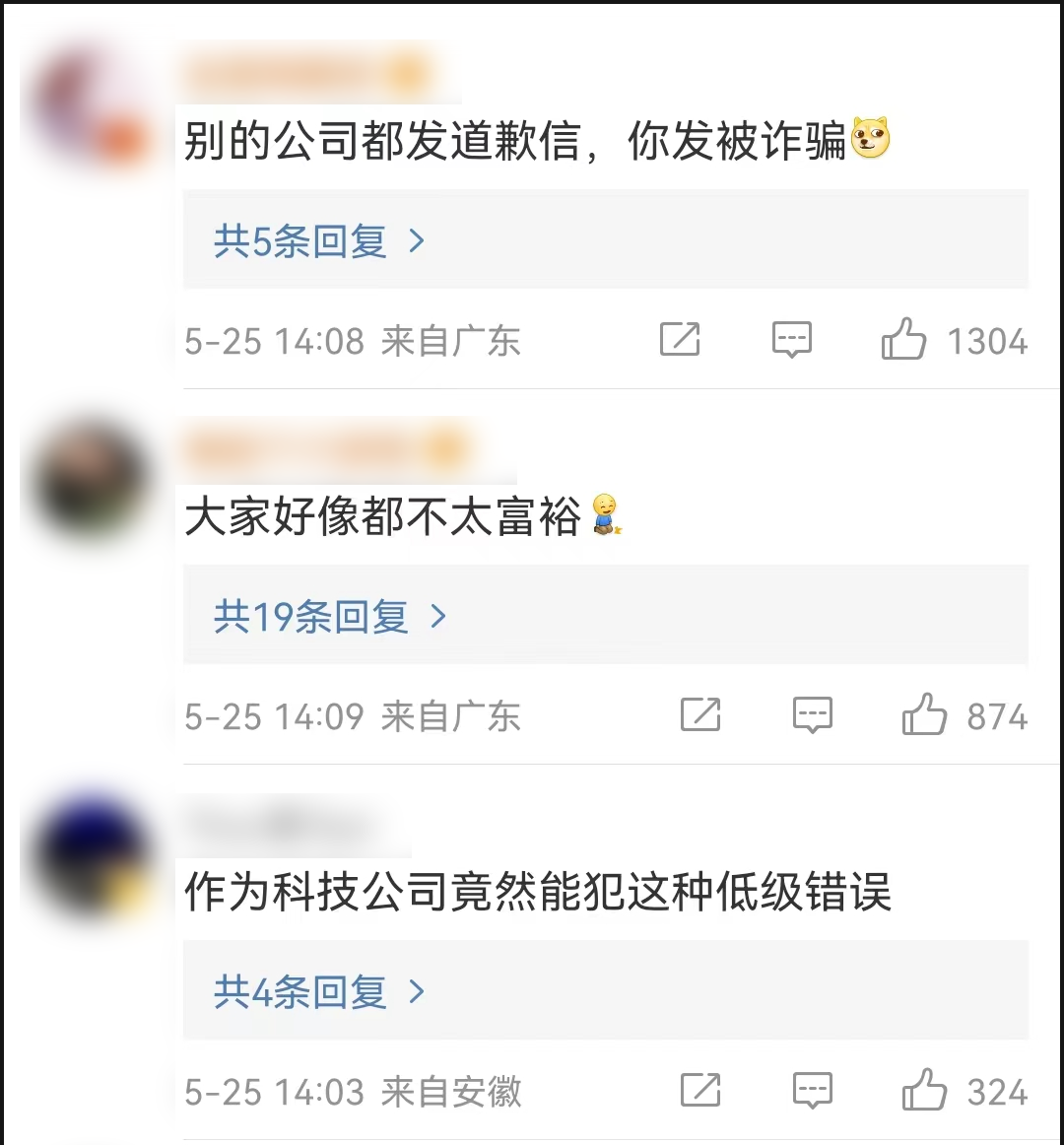
Task: Reply to the 5-25 14:09 comment
Action: click(x=813, y=715)
